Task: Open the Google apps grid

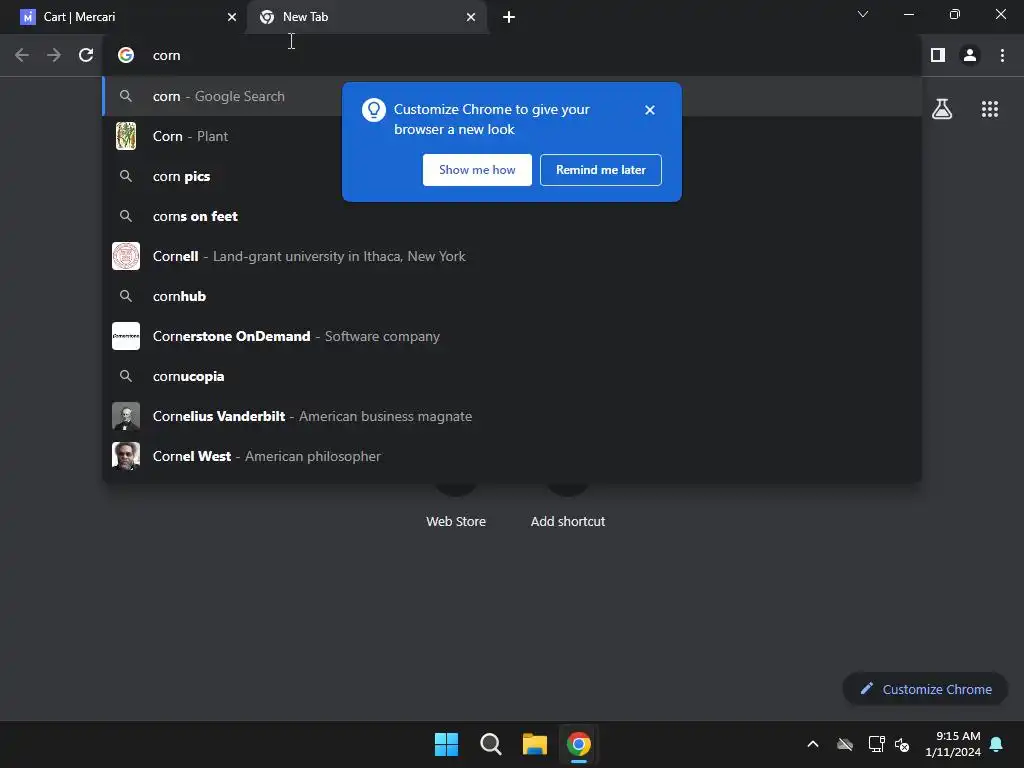Action: click(x=989, y=109)
